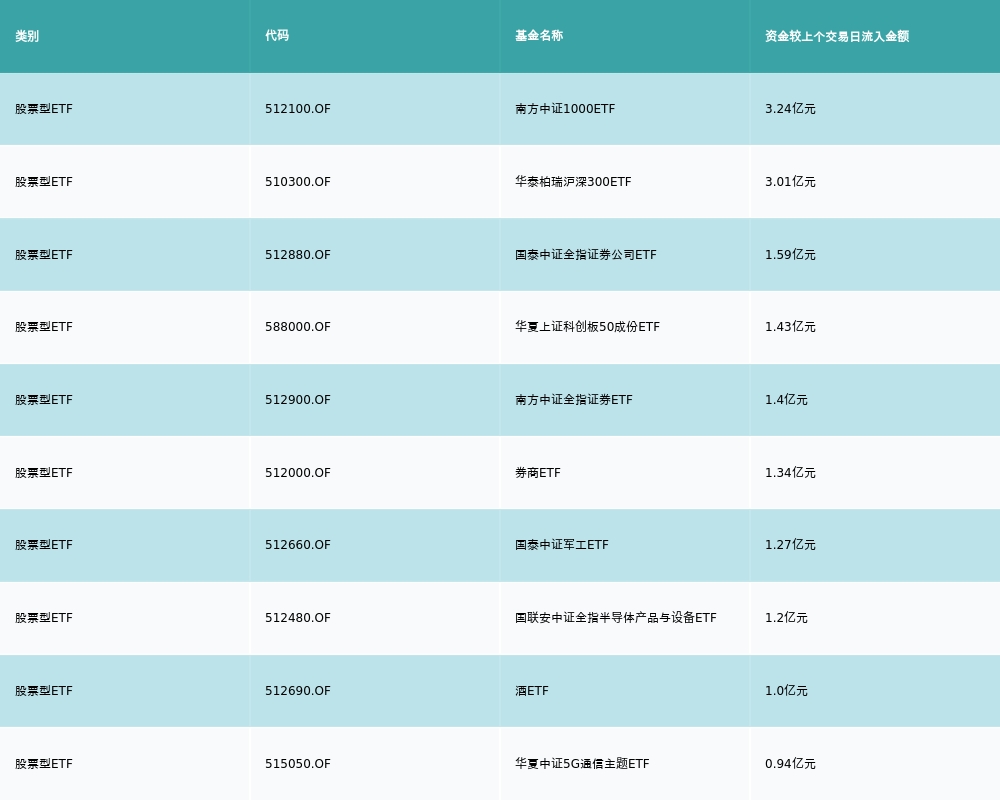Click the 1.27亿元 inflow value
The image size is (1000, 800).
790,545
